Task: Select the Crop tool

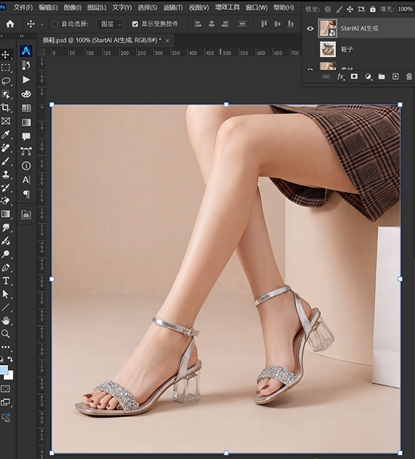Action: click(x=5, y=107)
